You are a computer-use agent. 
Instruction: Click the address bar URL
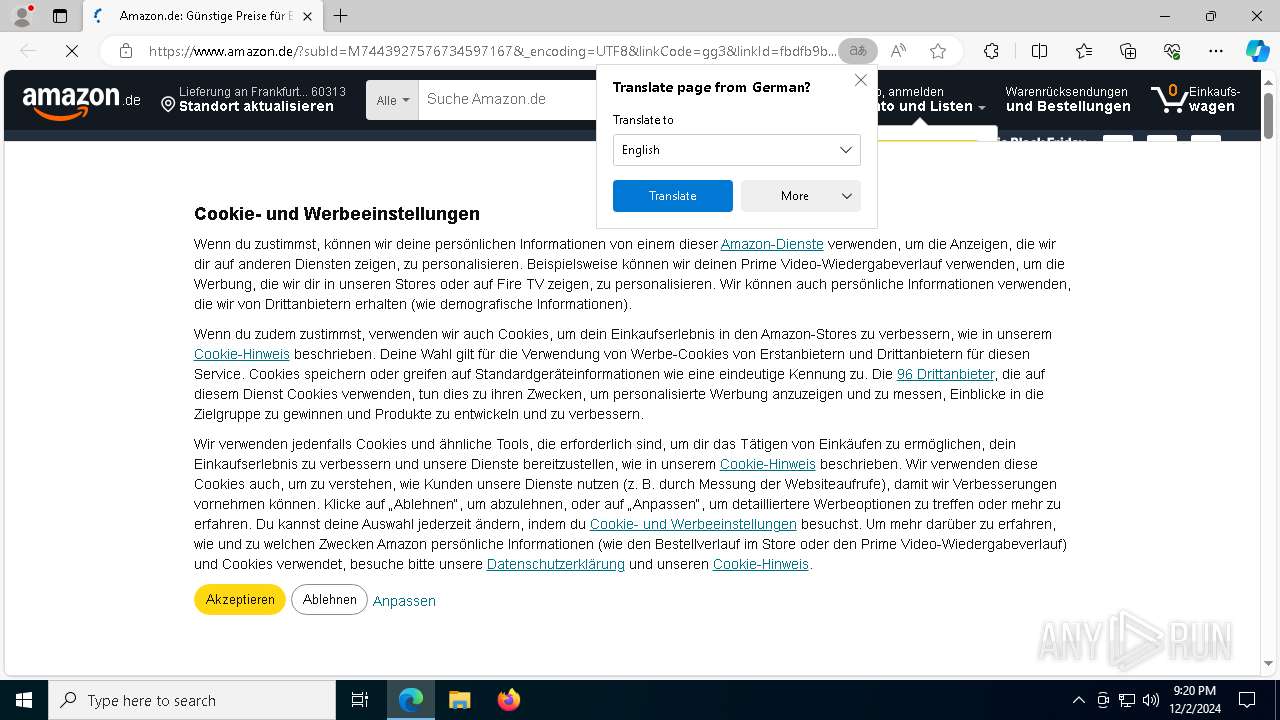[x=492, y=51]
